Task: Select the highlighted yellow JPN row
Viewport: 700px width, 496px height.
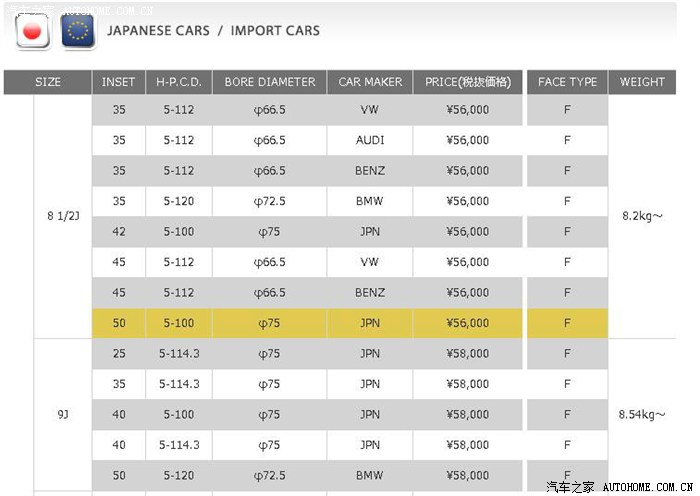Action: pyautogui.click(x=370, y=323)
